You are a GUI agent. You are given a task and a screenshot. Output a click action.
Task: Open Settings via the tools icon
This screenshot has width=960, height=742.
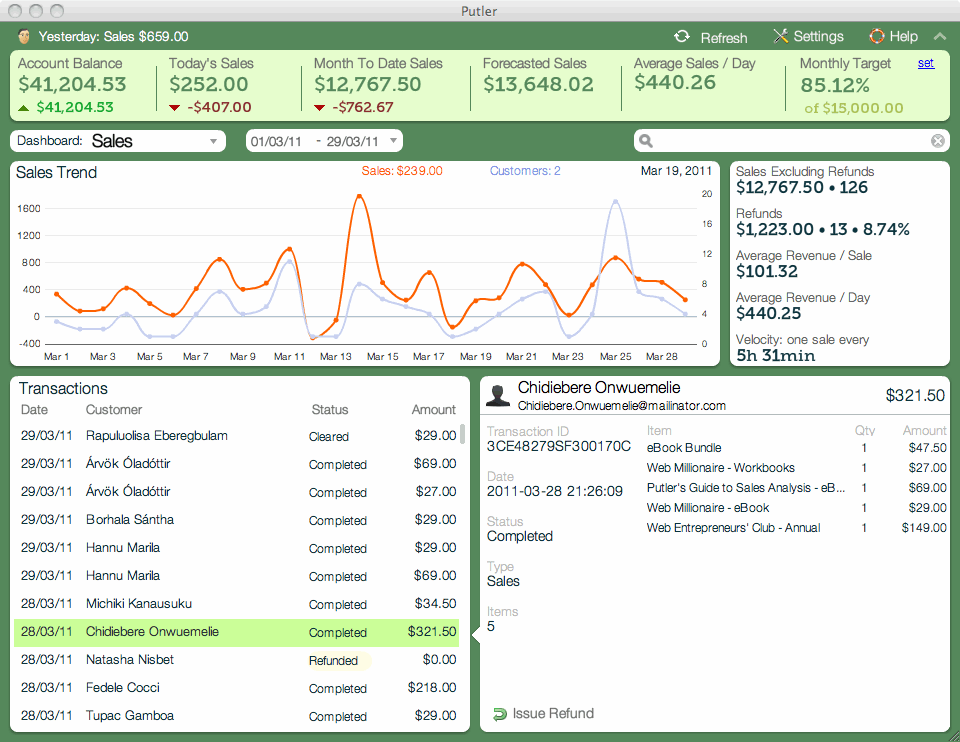pos(781,36)
